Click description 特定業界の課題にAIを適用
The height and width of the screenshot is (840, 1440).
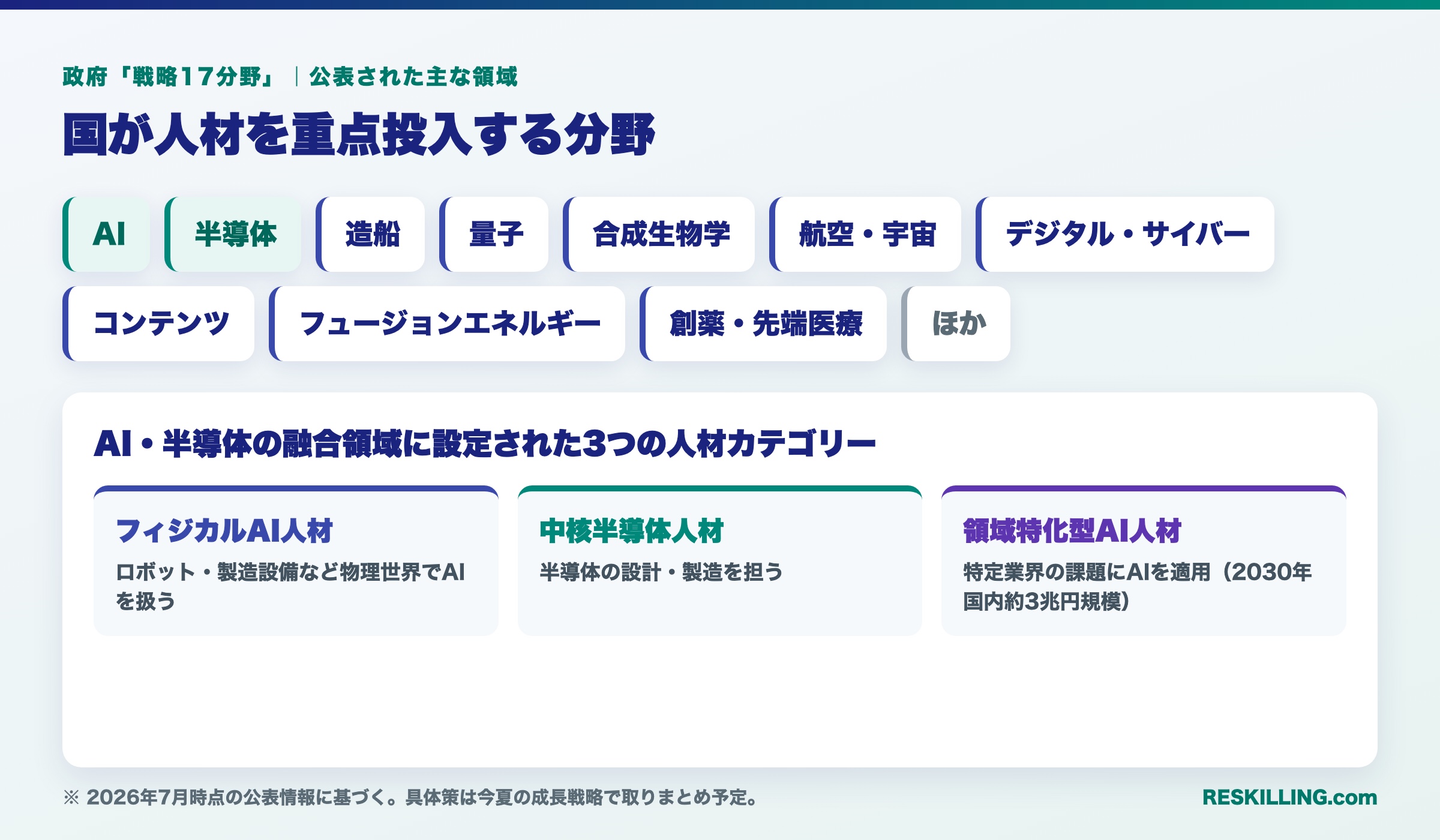pos(1087,572)
